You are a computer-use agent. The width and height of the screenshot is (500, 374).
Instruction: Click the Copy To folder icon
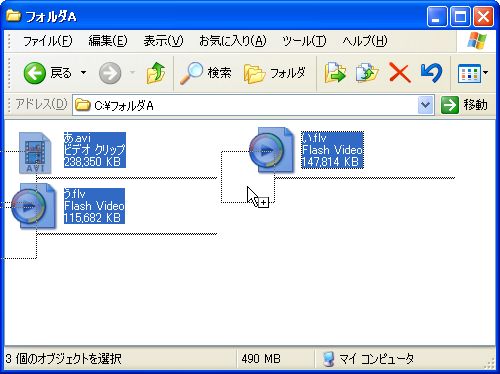pos(367,73)
